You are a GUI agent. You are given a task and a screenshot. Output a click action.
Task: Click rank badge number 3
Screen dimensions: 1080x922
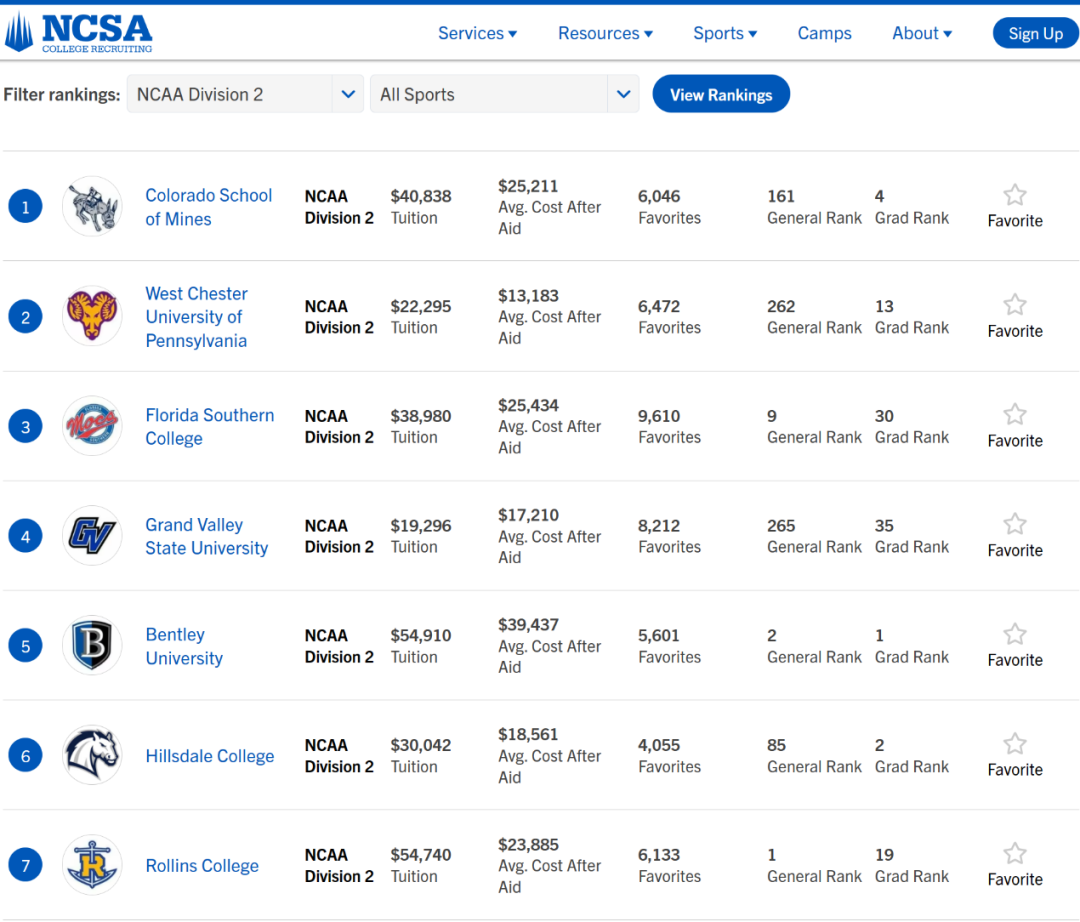[25, 426]
